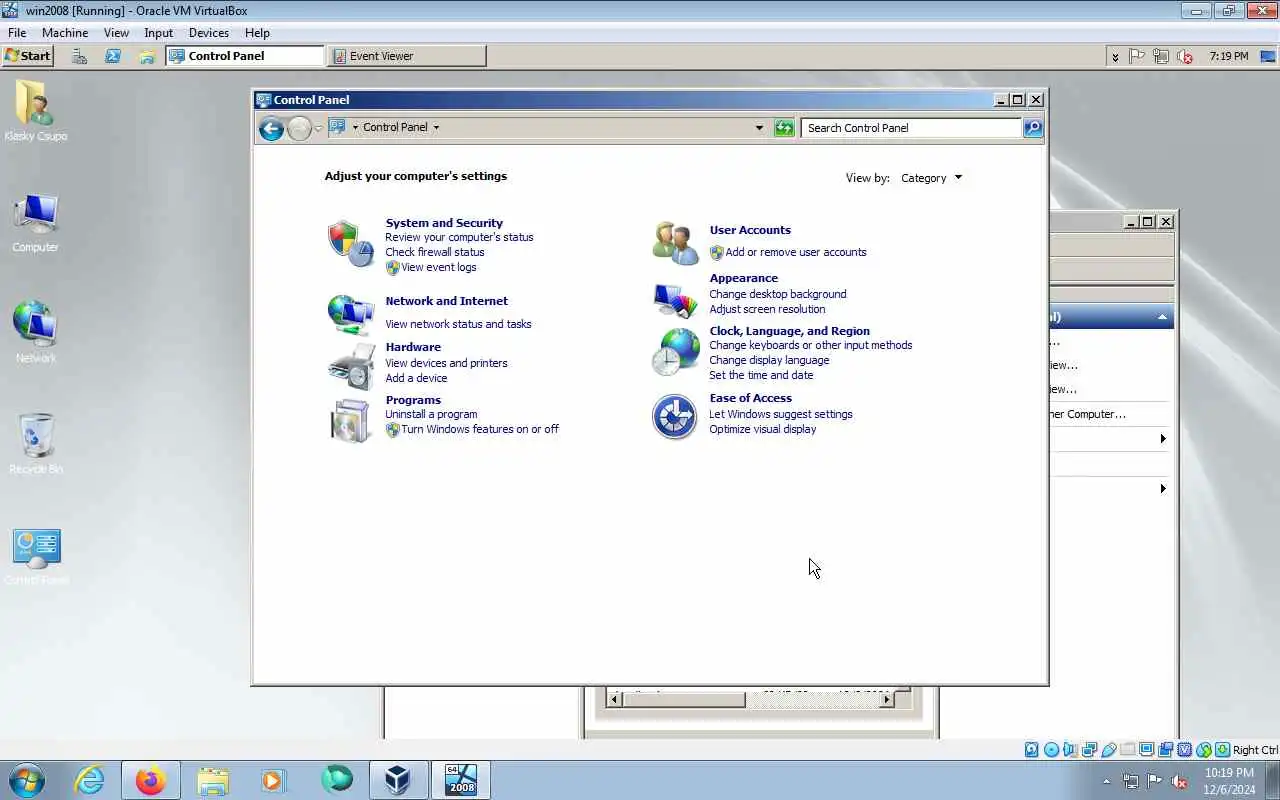
Task: Click the VirtualBox cube on host taskbar
Action: [398, 780]
